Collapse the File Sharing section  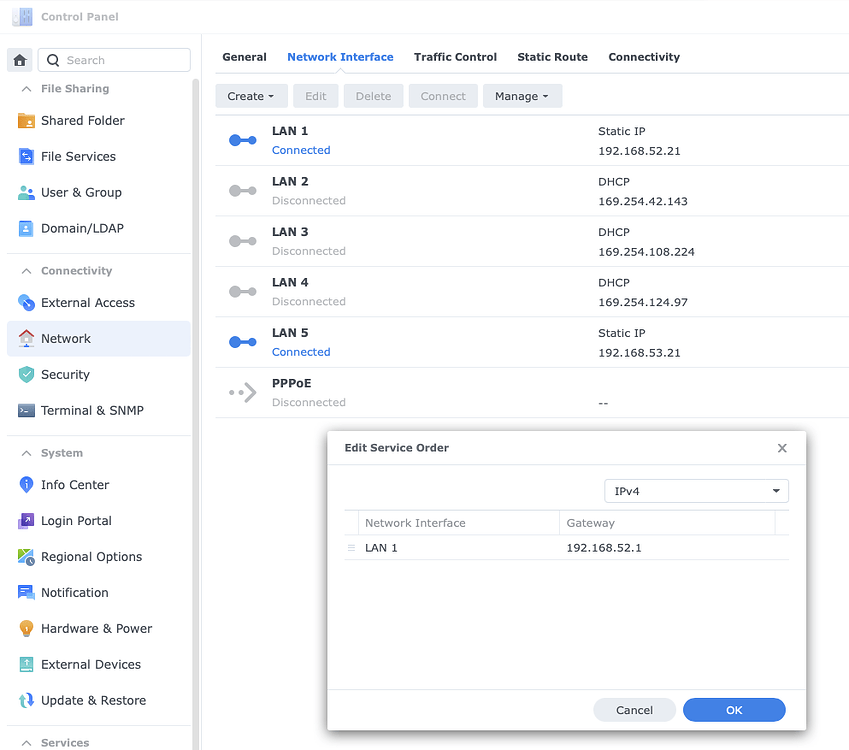click(26, 89)
